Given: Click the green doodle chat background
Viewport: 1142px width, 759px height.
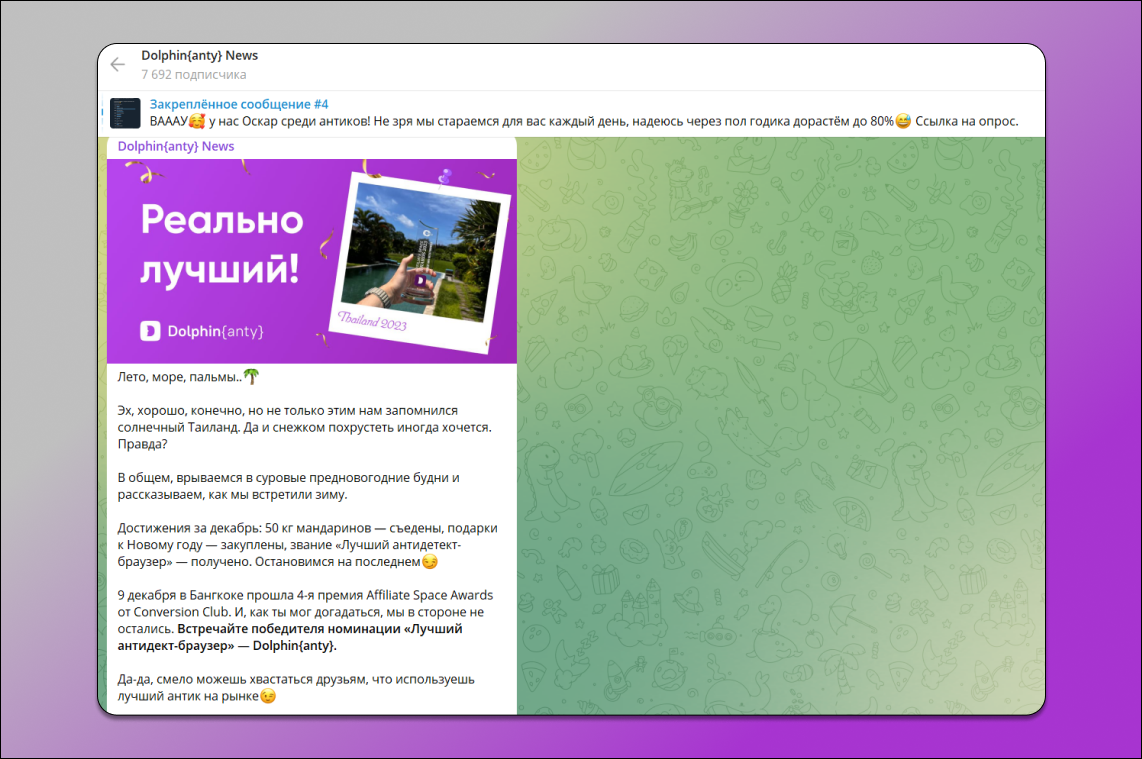Looking at the screenshot, I should coord(780,400).
